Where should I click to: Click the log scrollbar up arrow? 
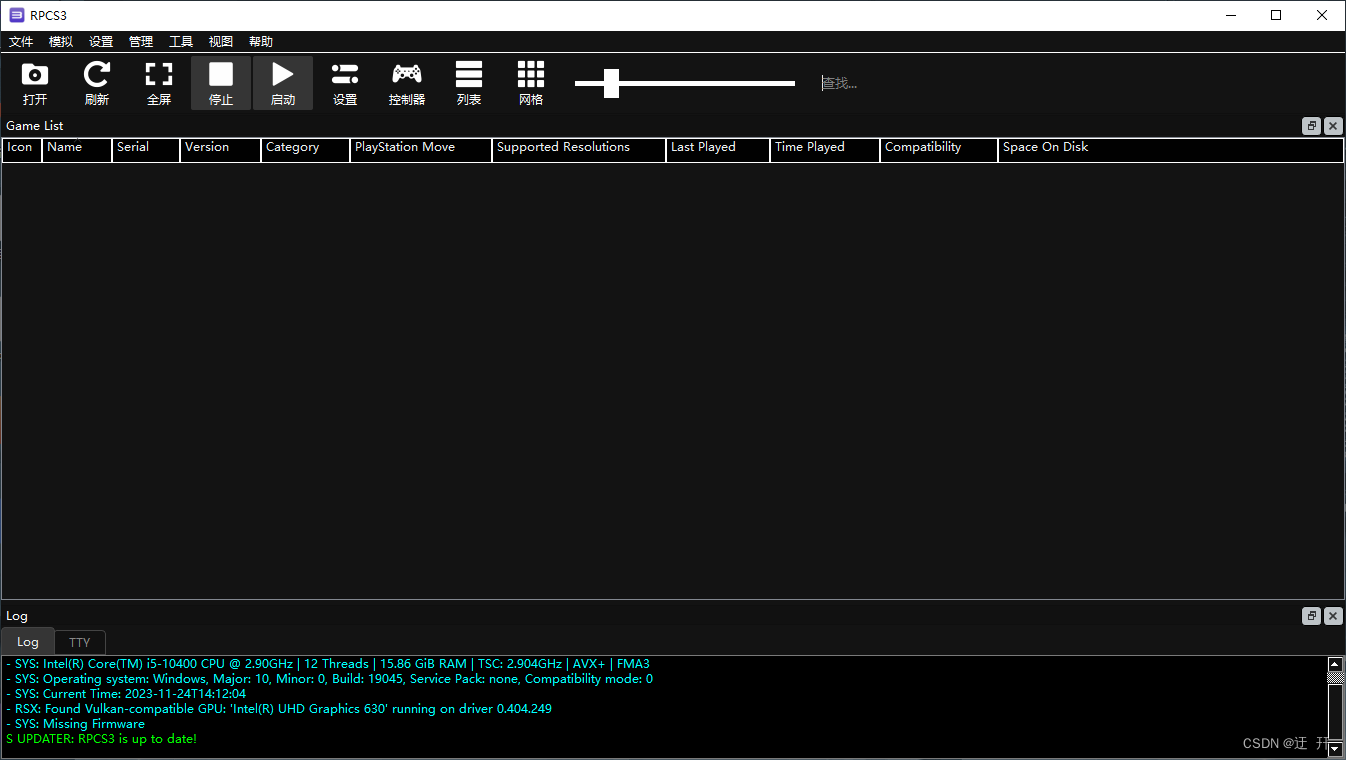(x=1335, y=664)
